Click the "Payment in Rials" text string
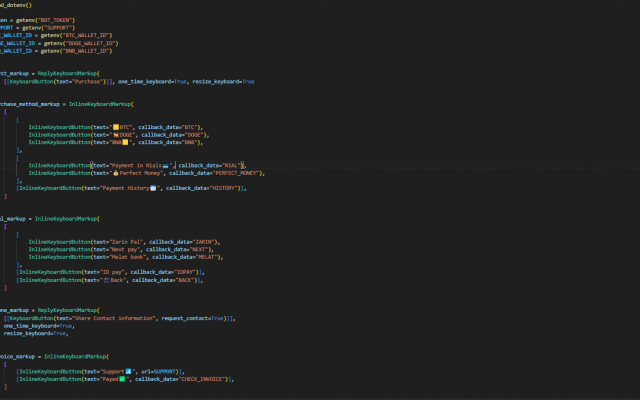Screen dimensions: 640x400 pos(136,165)
